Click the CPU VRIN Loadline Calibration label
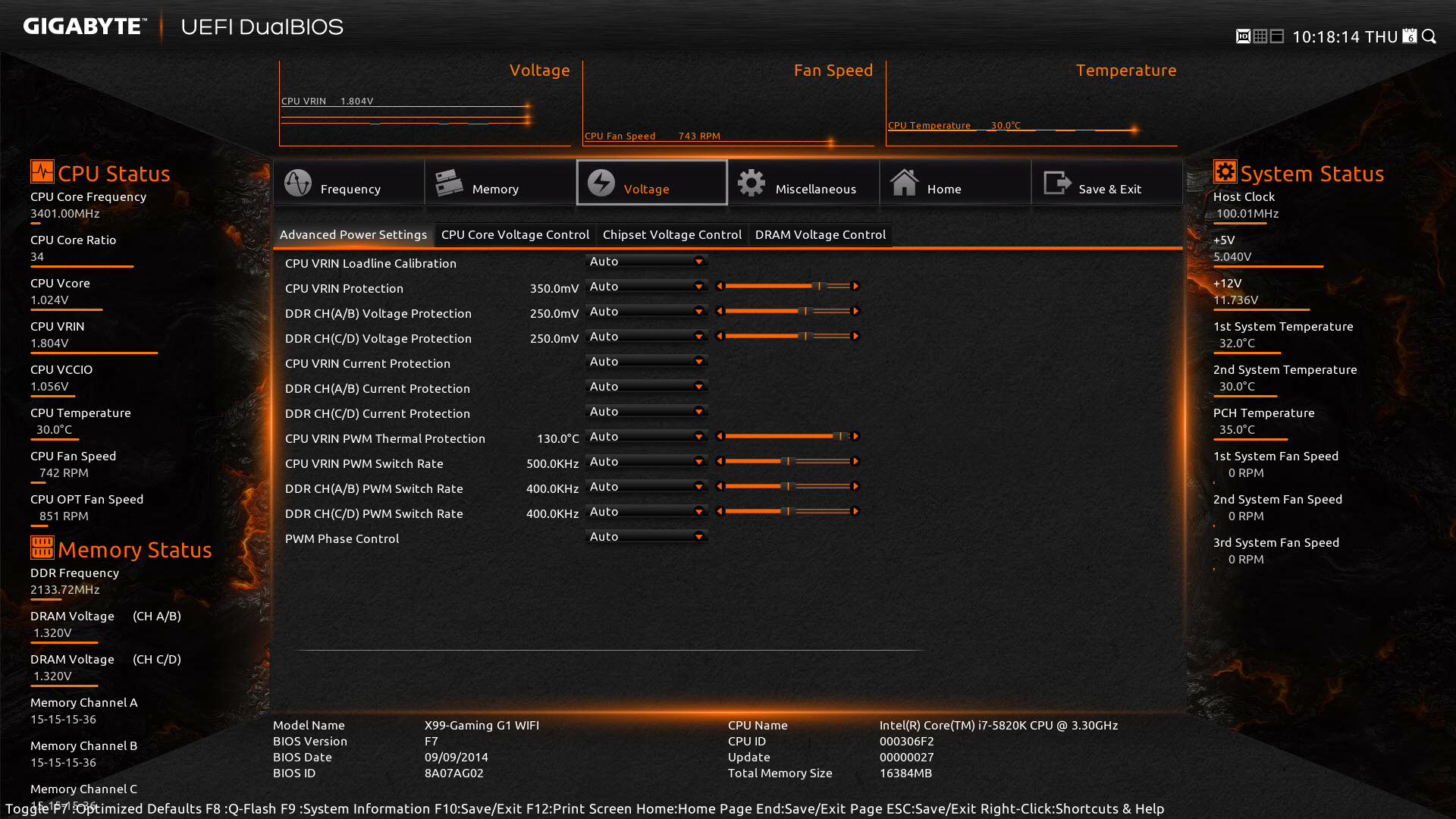This screenshot has height=819, width=1456. pyautogui.click(x=371, y=263)
